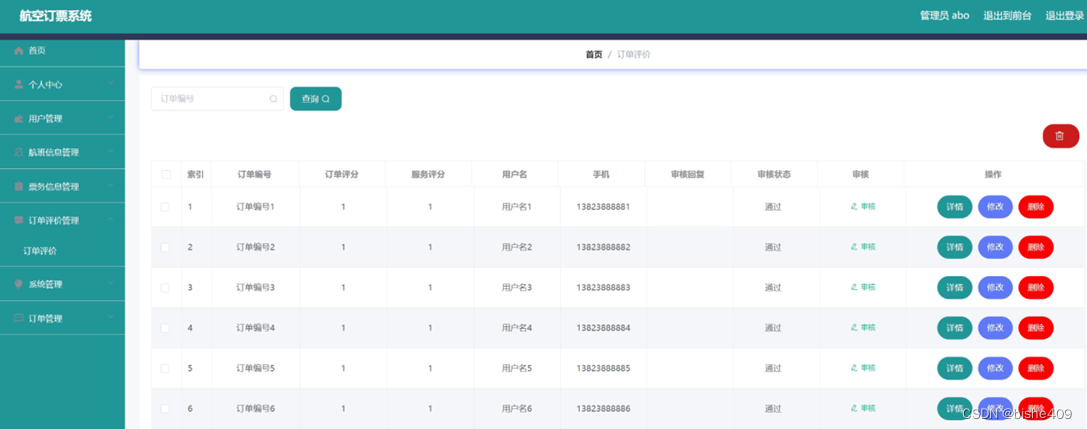Click the 首页 breadcrumb link

pos(594,55)
